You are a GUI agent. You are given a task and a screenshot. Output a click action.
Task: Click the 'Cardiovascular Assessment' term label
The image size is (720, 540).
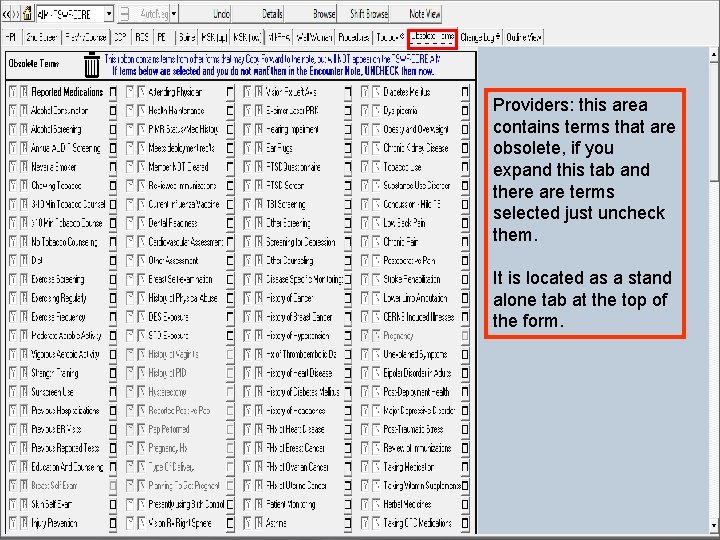(186, 242)
